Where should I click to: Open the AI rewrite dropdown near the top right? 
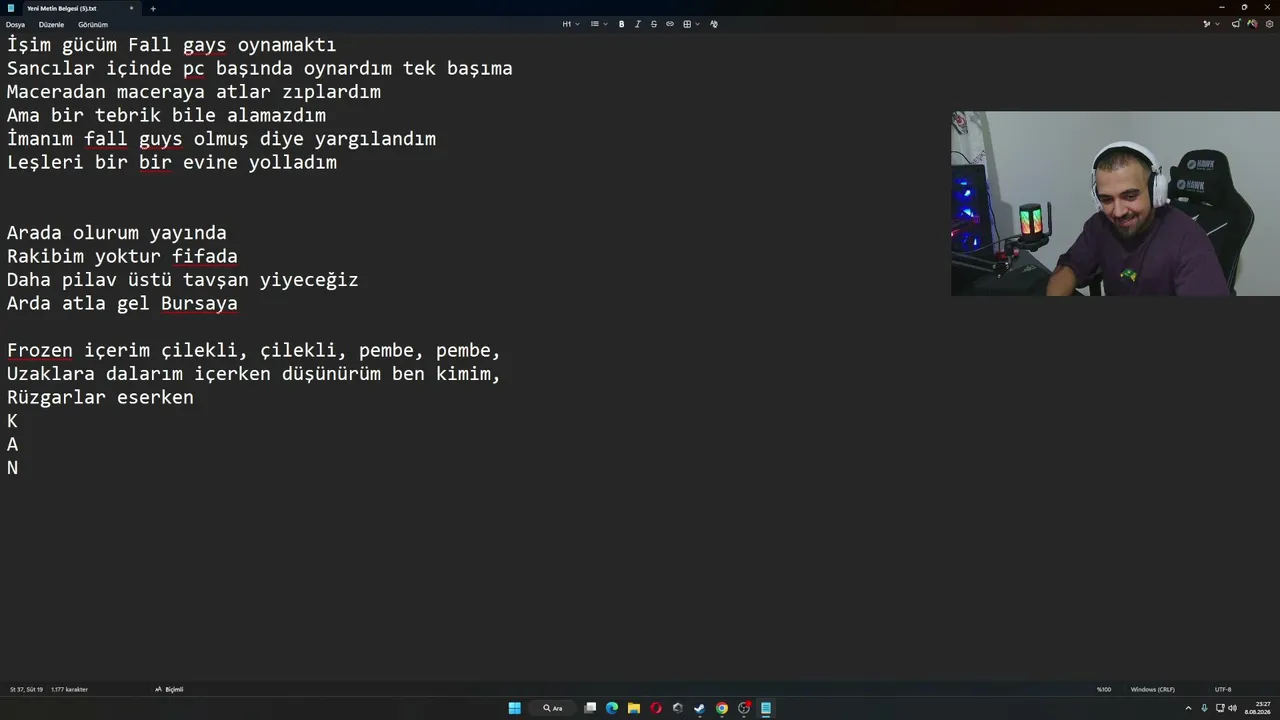click(x=1211, y=24)
